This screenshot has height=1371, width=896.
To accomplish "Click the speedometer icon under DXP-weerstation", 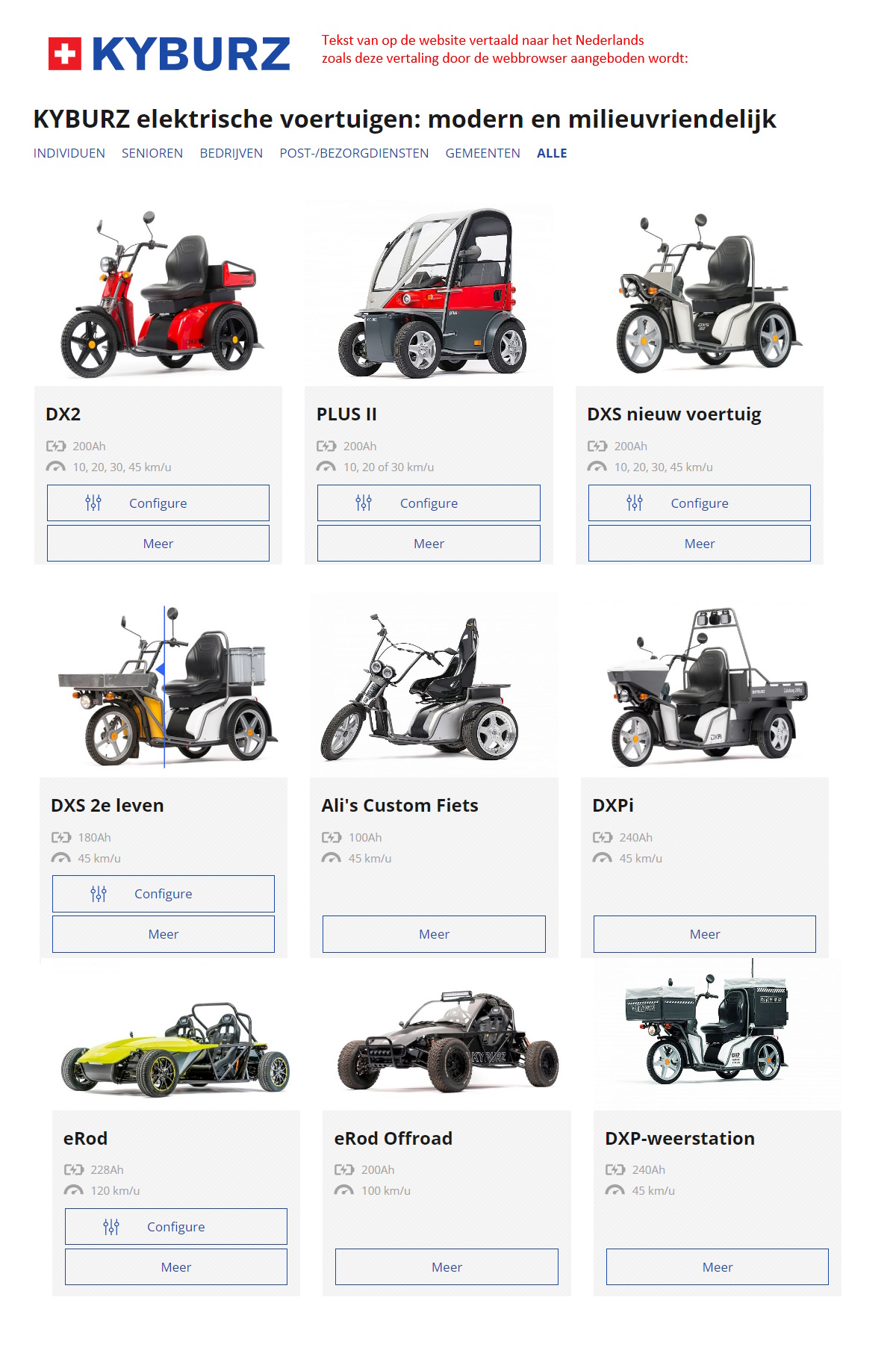I will (x=615, y=1190).
